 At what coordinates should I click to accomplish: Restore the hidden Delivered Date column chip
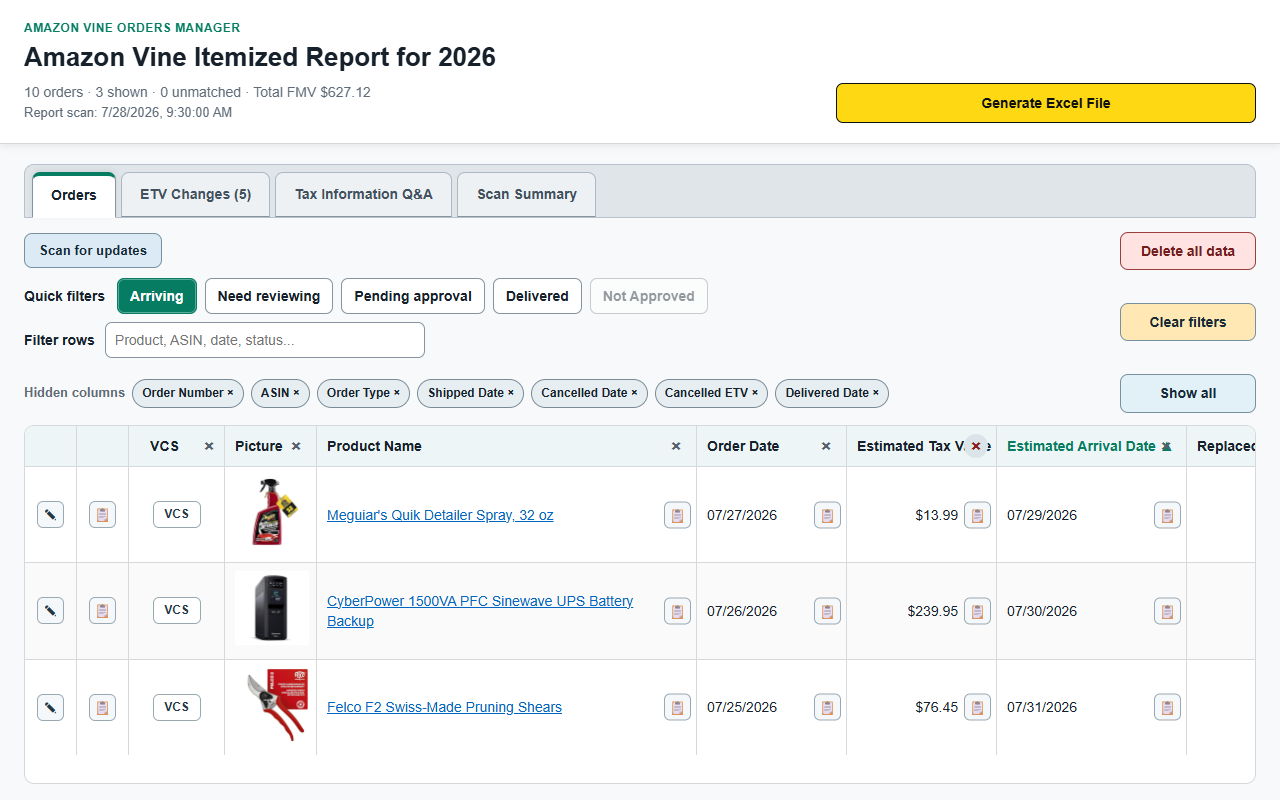pyautogui.click(x=832, y=393)
